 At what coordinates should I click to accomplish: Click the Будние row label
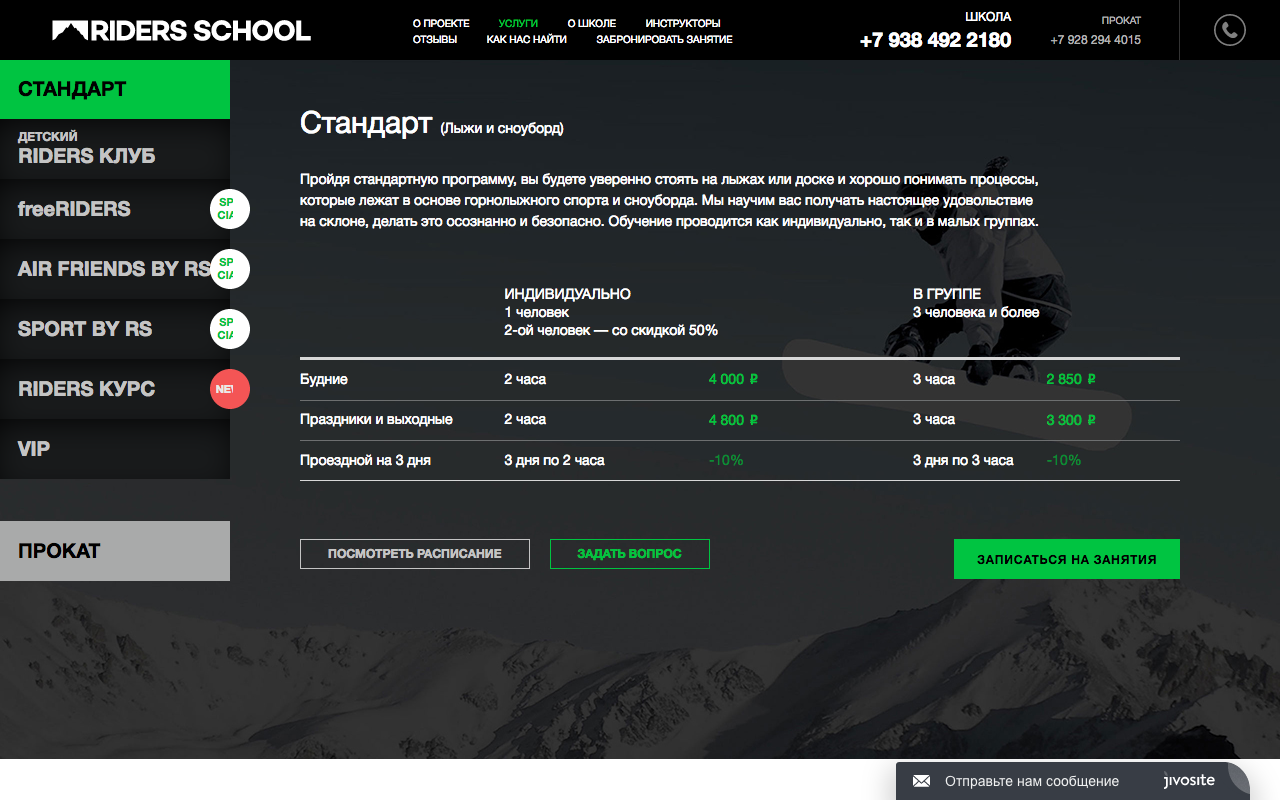click(x=324, y=380)
